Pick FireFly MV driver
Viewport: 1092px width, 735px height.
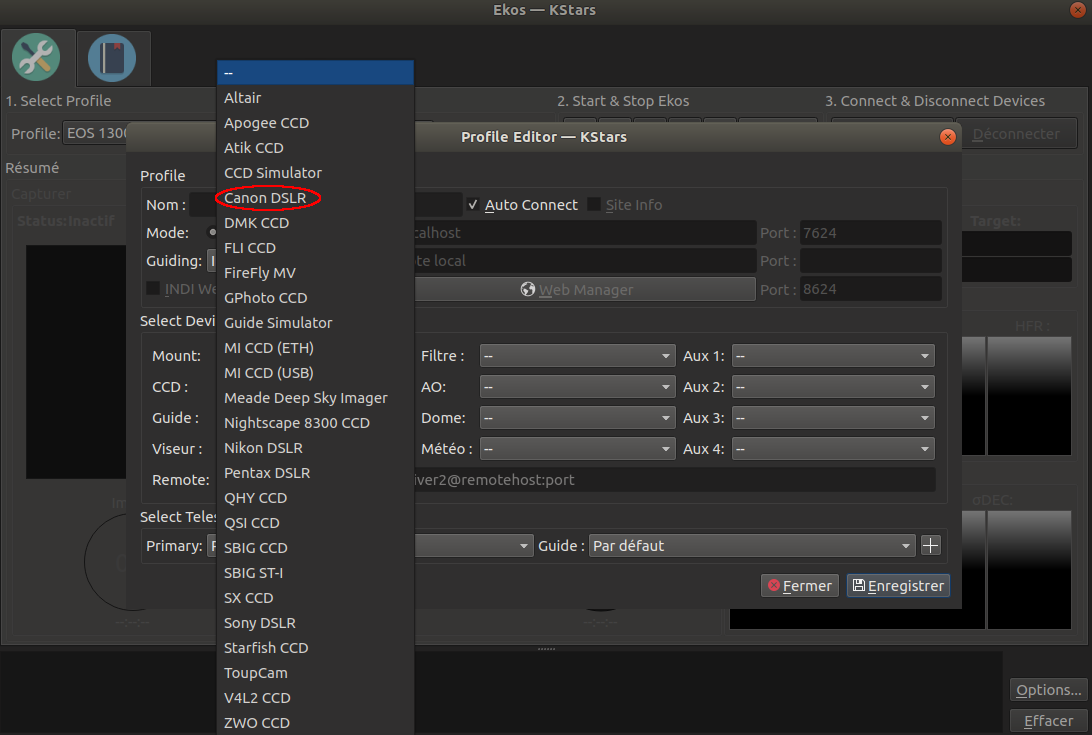[x=315, y=273]
